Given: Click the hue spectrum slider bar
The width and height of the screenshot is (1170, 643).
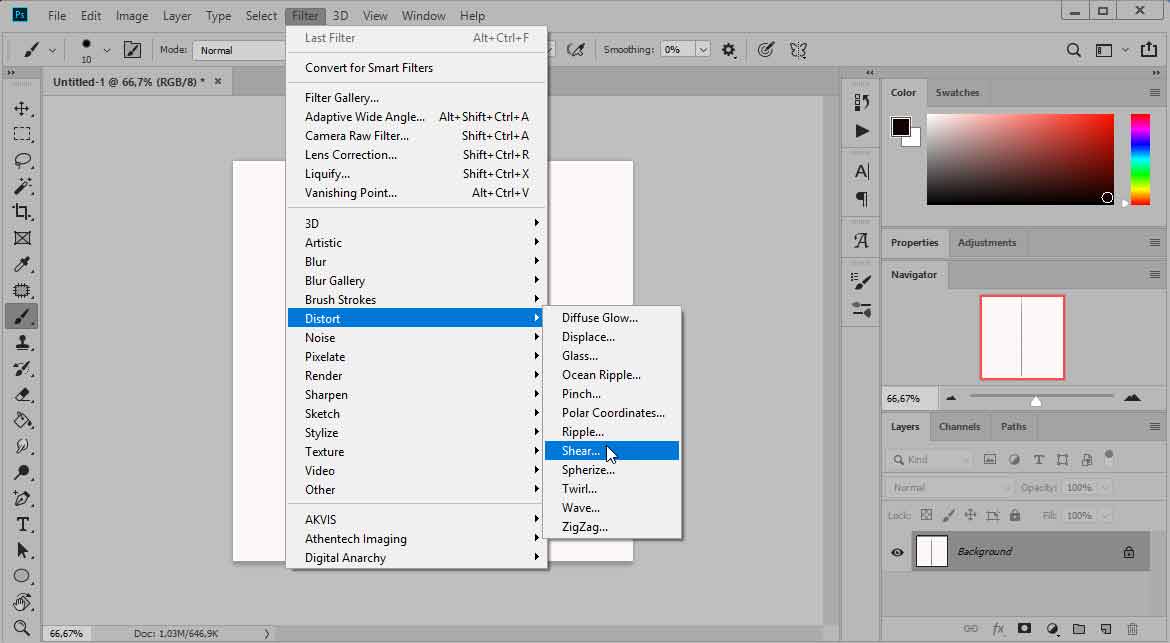Looking at the screenshot, I should 1140,158.
